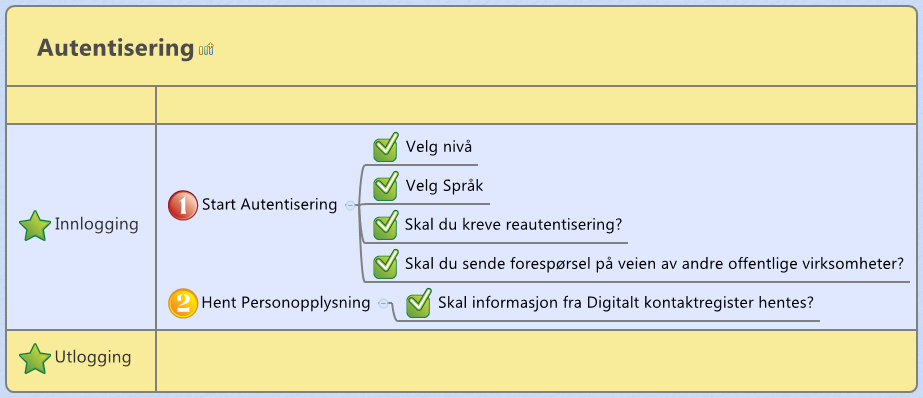The image size is (923, 398).
Task: Toggle checkmark on offentlige virksomheter question
Action: pyautogui.click(x=386, y=264)
